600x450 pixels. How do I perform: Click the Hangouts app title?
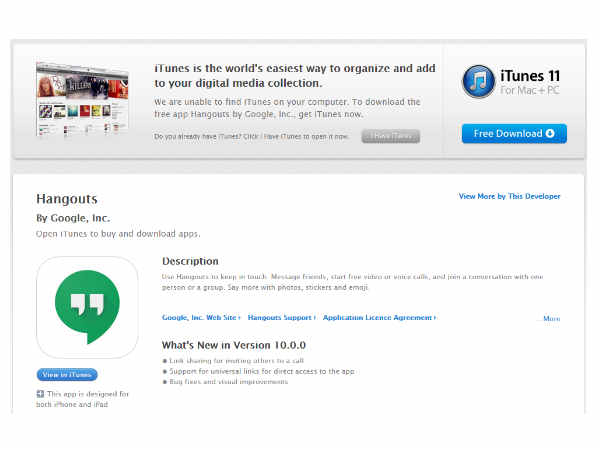pos(67,199)
